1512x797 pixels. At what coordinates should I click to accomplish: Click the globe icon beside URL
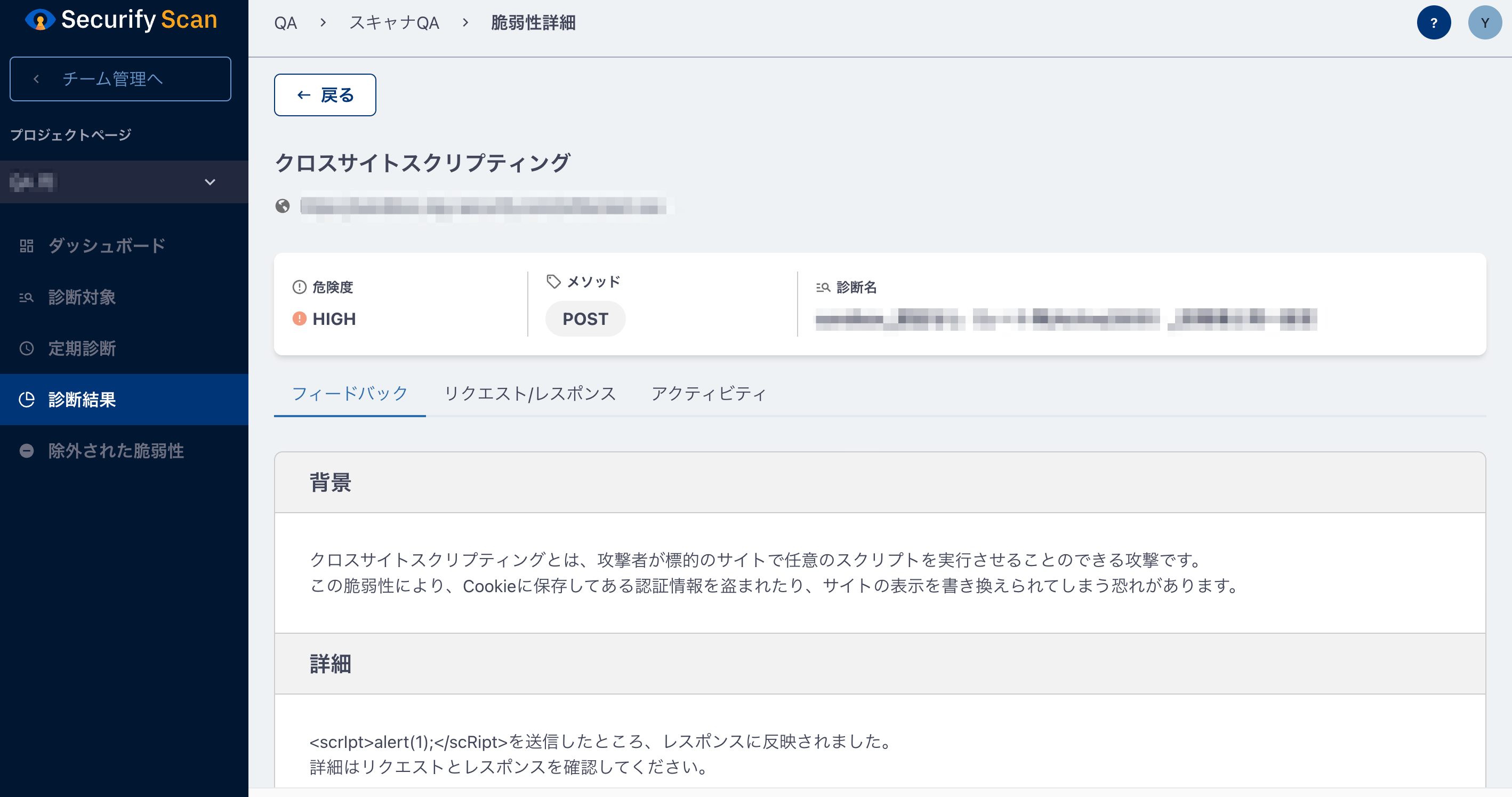[x=283, y=206]
